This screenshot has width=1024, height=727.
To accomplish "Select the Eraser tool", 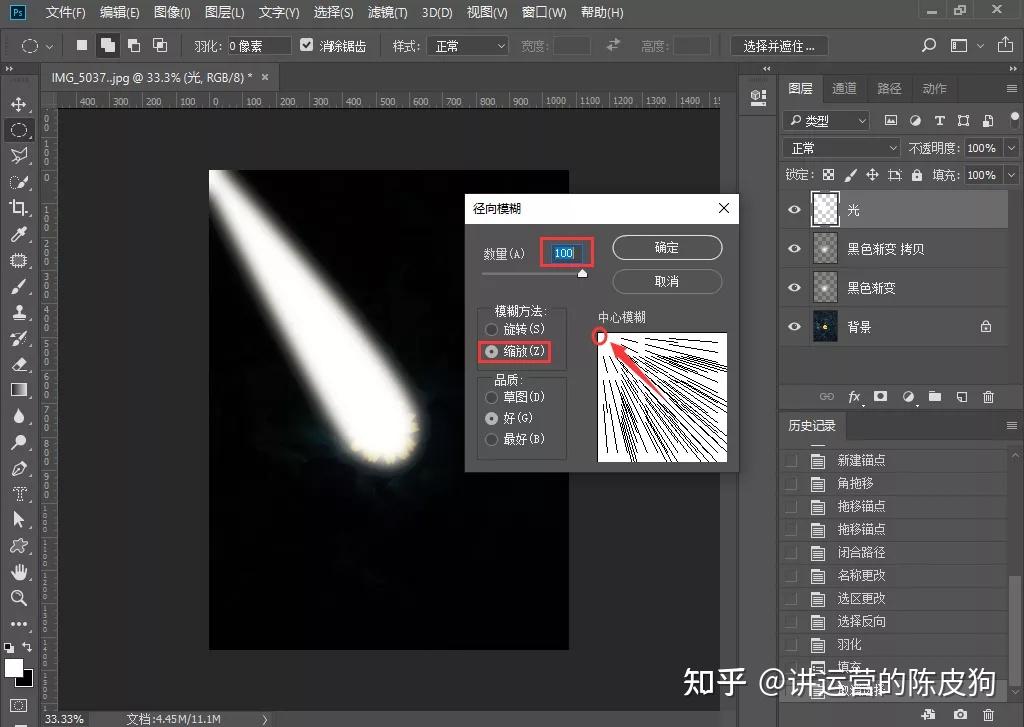I will [x=19, y=364].
